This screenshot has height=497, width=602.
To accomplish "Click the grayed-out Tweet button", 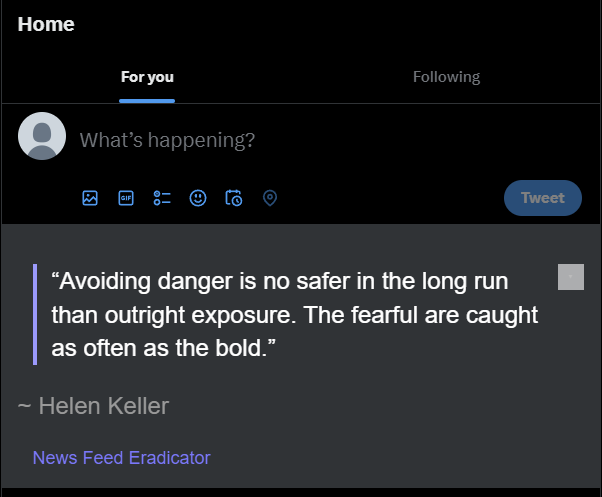I will pos(543,198).
